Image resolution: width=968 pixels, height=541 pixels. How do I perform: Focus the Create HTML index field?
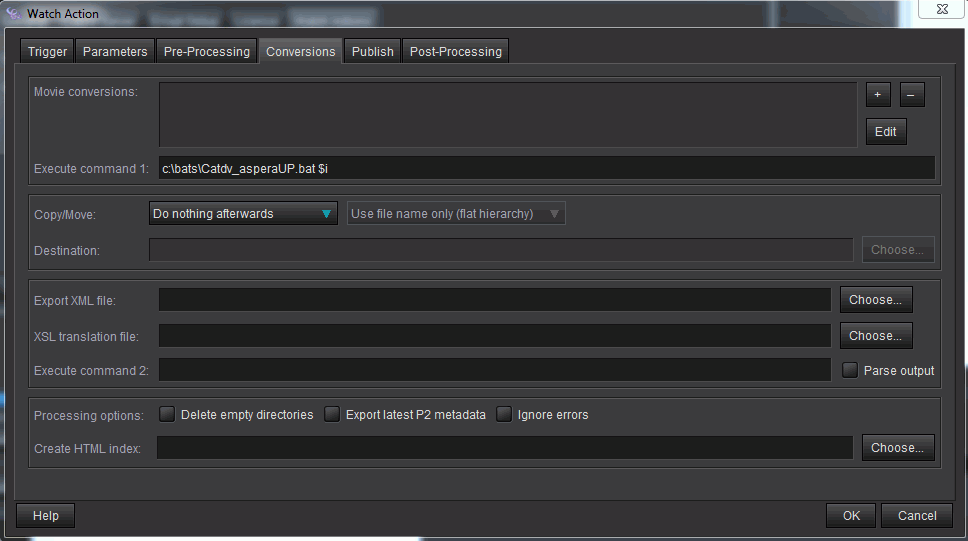pyautogui.click(x=504, y=448)
